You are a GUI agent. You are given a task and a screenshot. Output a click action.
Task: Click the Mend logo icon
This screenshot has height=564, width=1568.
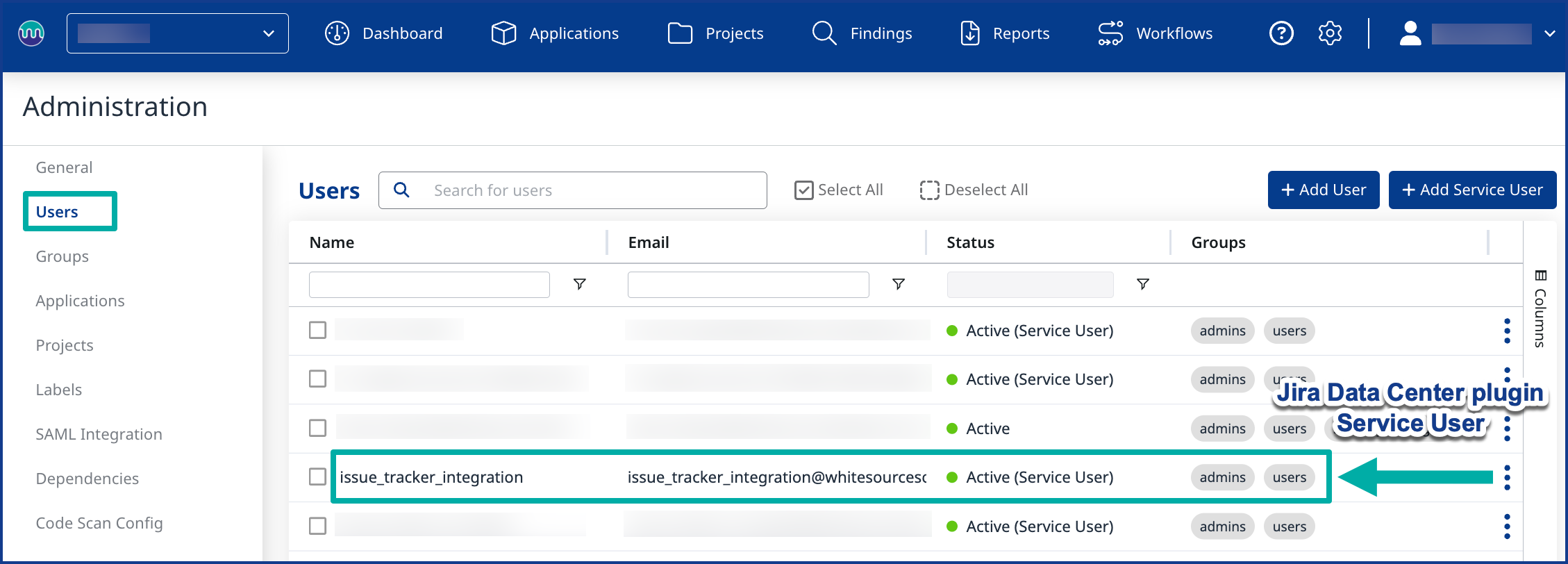tap(31, 33)
